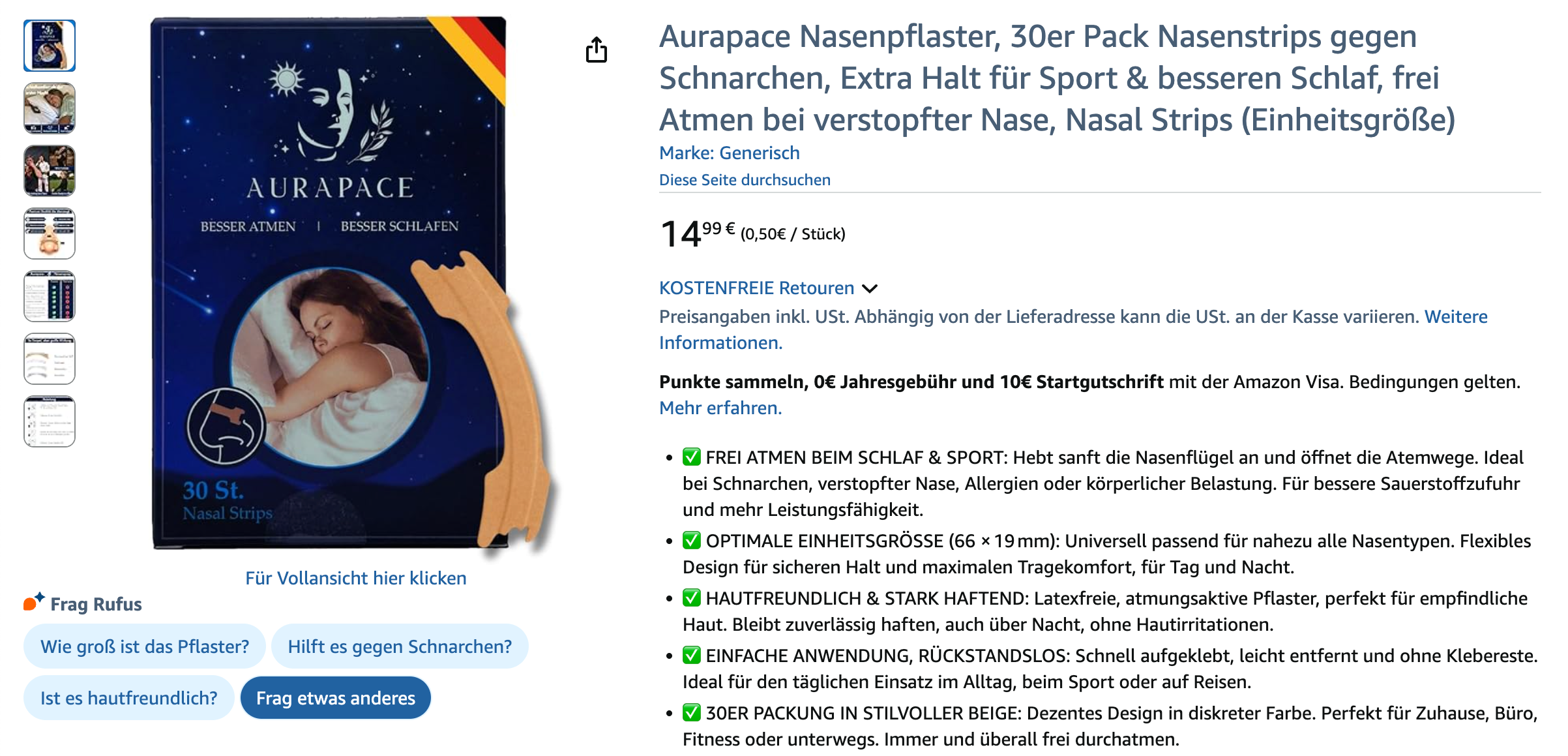Viewport: 1568px width, 756px height.
Task: Select the sleeping man thumbnail
Action: click(x=50, y=108)
